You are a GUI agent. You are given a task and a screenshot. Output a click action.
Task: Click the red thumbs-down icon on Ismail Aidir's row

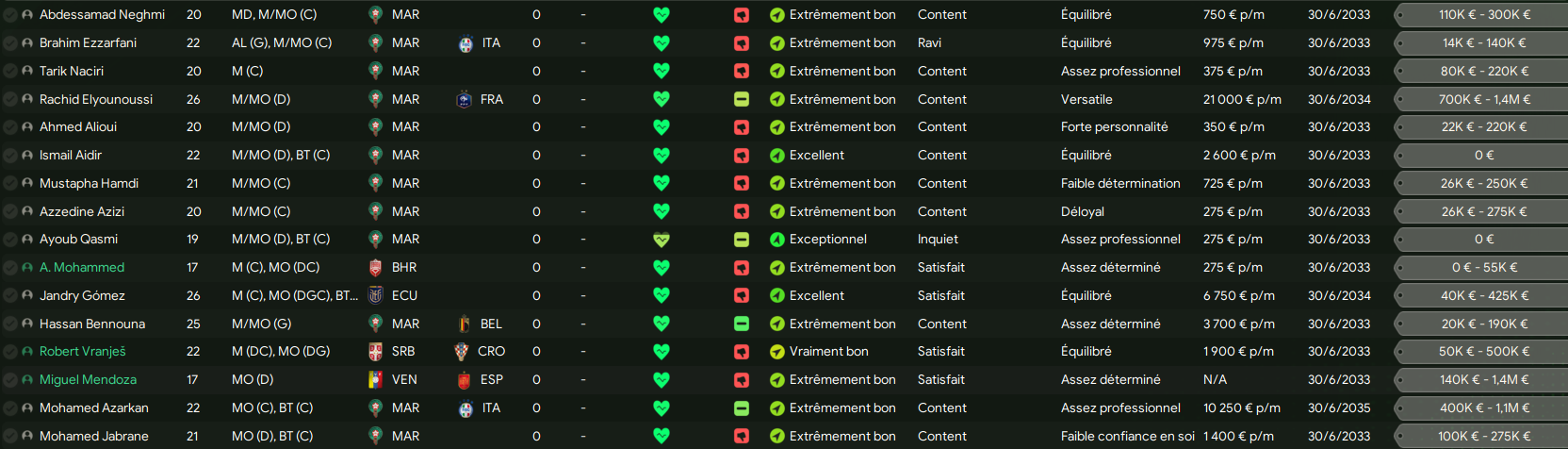pyautogui.click(x=742, y=156)
